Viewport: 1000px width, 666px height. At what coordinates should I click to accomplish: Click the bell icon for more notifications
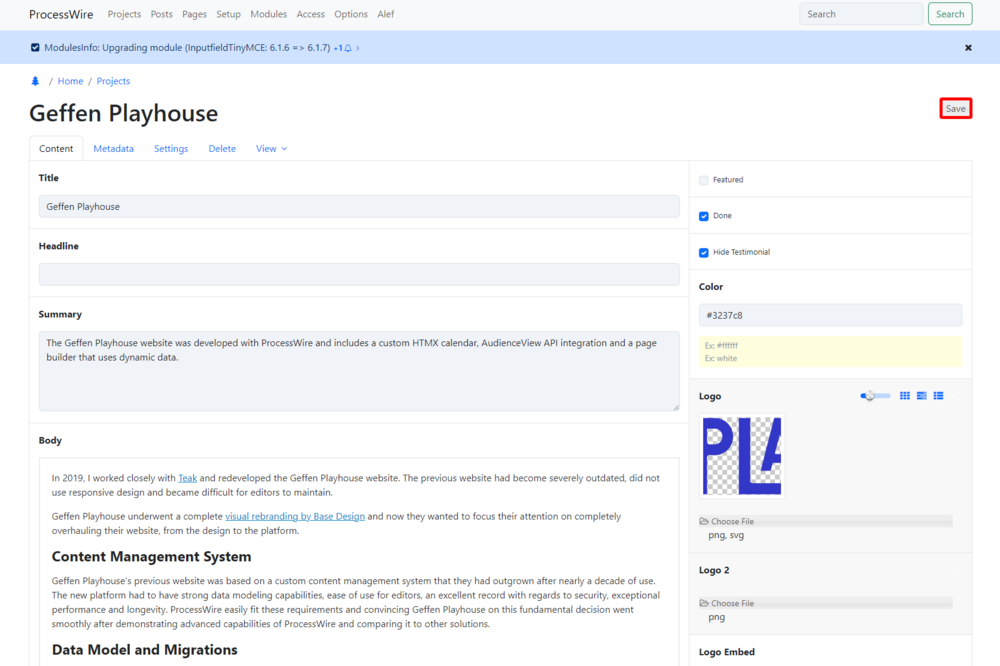tap(348, 48)
